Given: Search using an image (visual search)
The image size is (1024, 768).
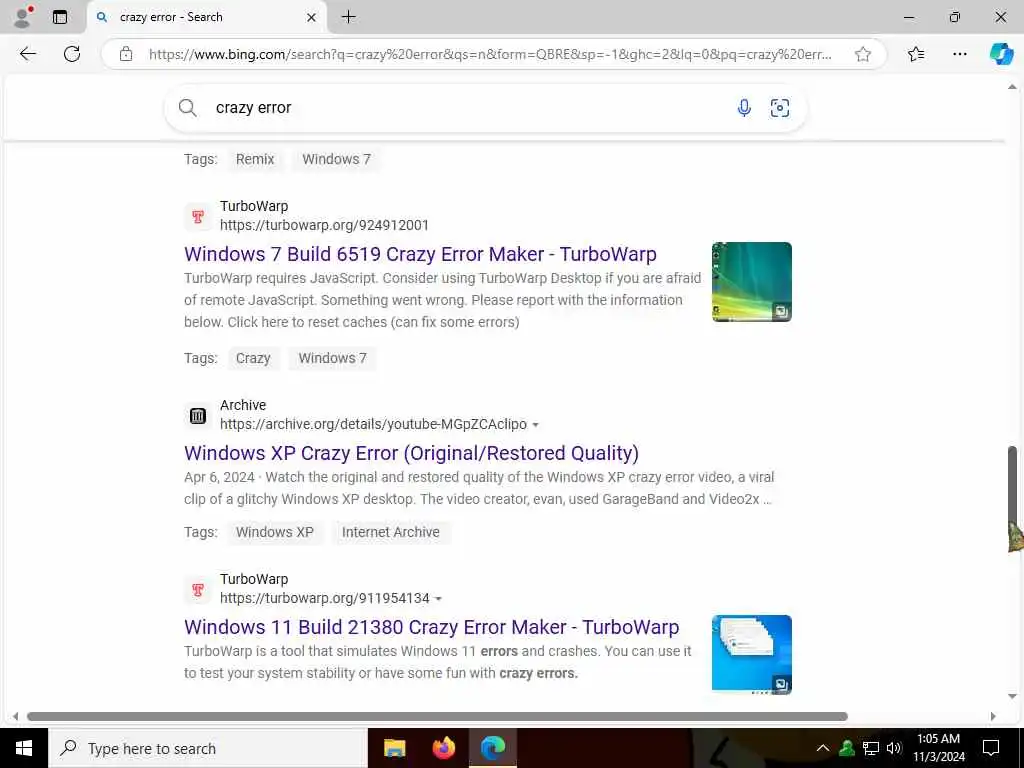Looking at the screenshot, I should (780, 108).
